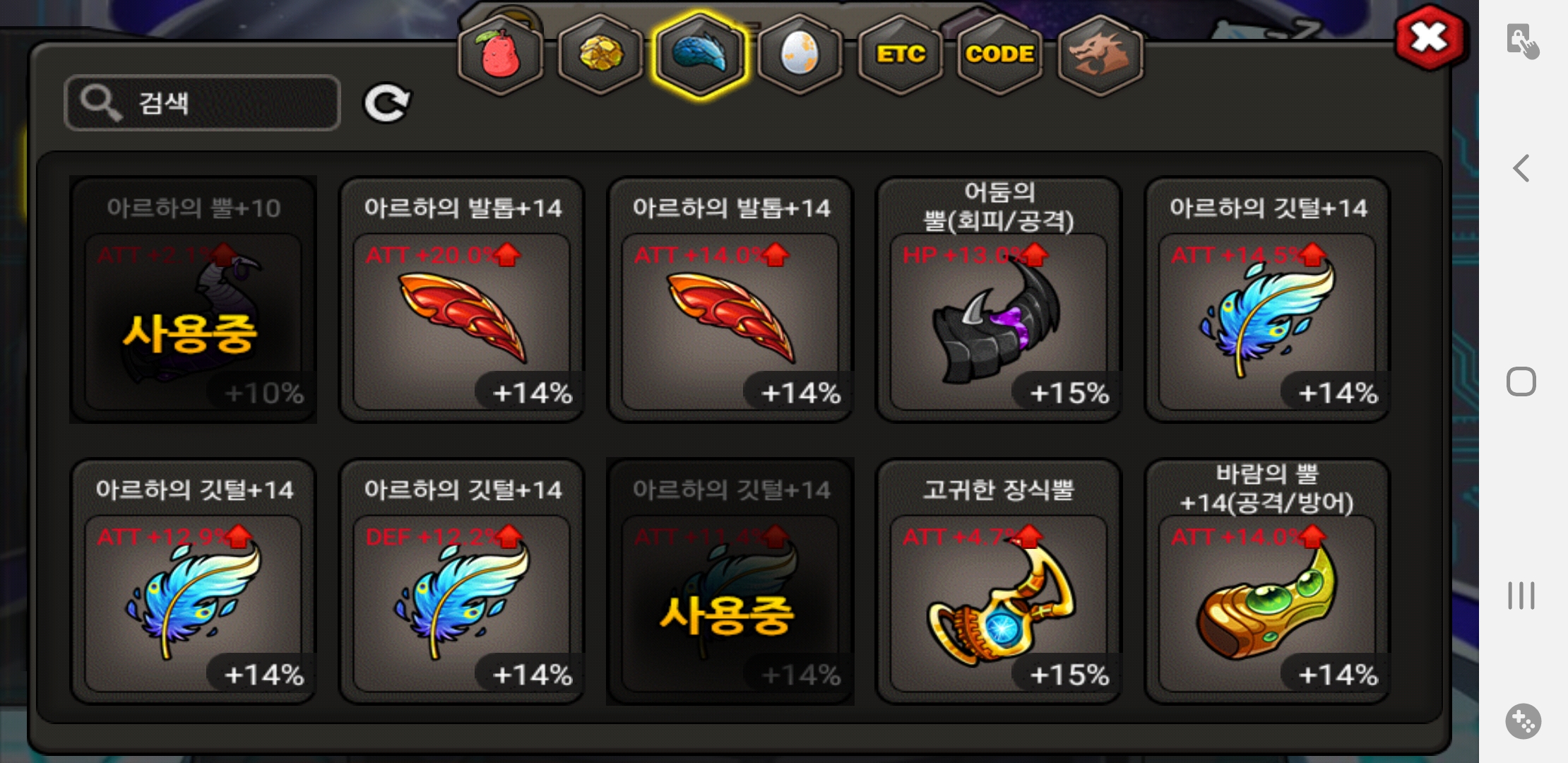
Task: Open the fruit food tab
Action: click(500, 54)
